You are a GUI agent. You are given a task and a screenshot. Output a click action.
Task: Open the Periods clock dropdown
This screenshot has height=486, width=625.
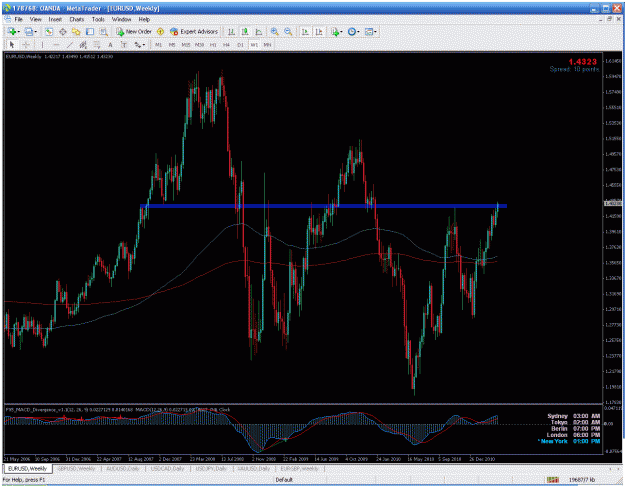(354, 32)
